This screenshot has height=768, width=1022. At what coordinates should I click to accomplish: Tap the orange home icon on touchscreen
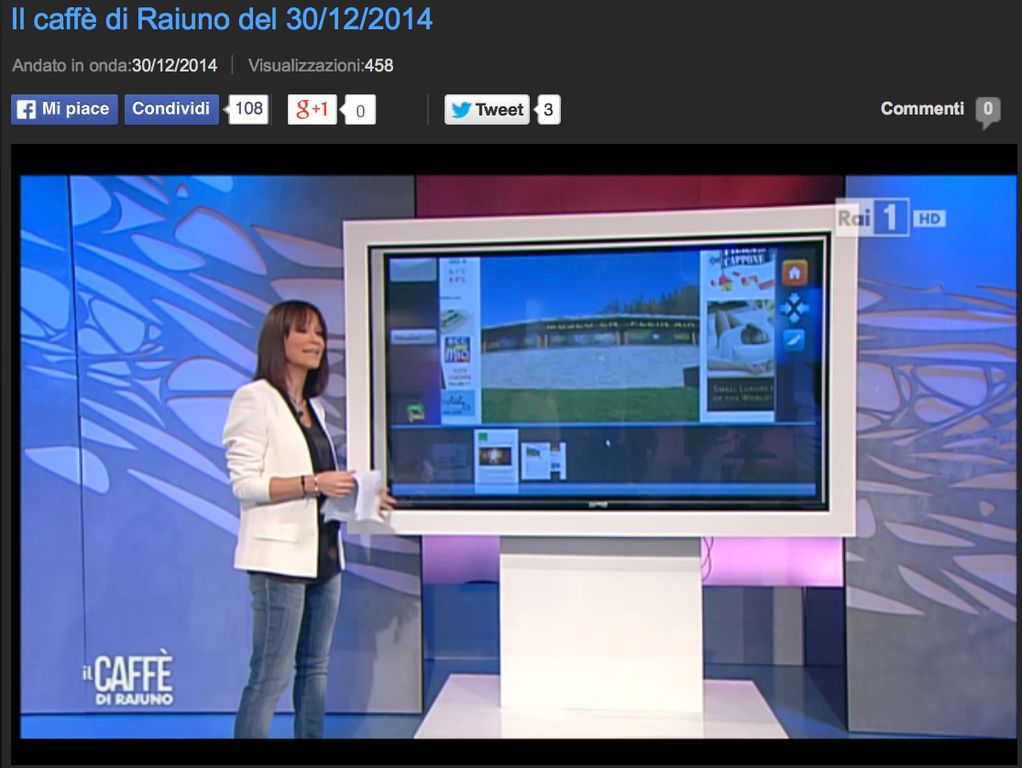[794, 272]
